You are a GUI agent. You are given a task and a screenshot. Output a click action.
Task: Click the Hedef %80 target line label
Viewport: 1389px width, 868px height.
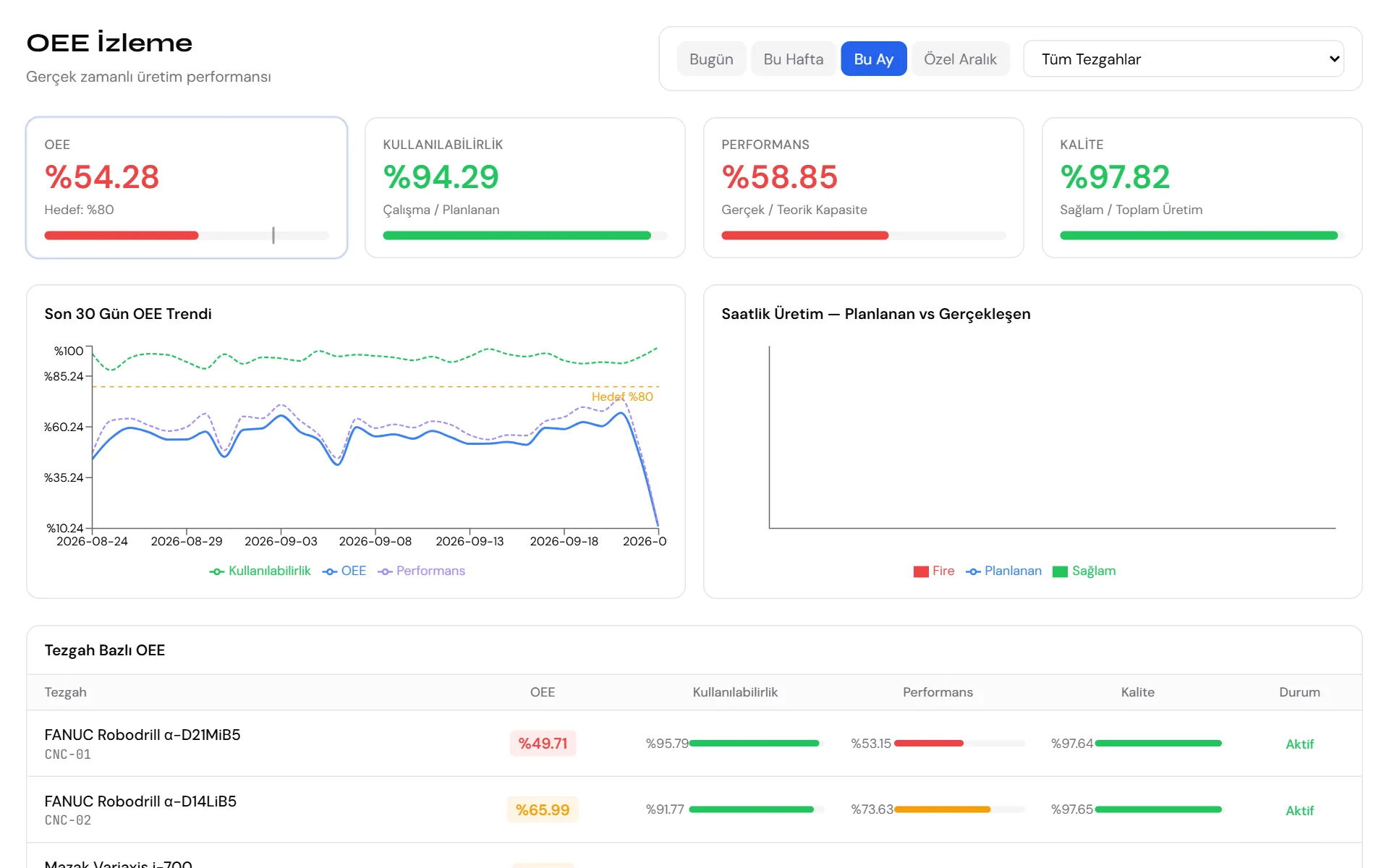coord(622,396)
